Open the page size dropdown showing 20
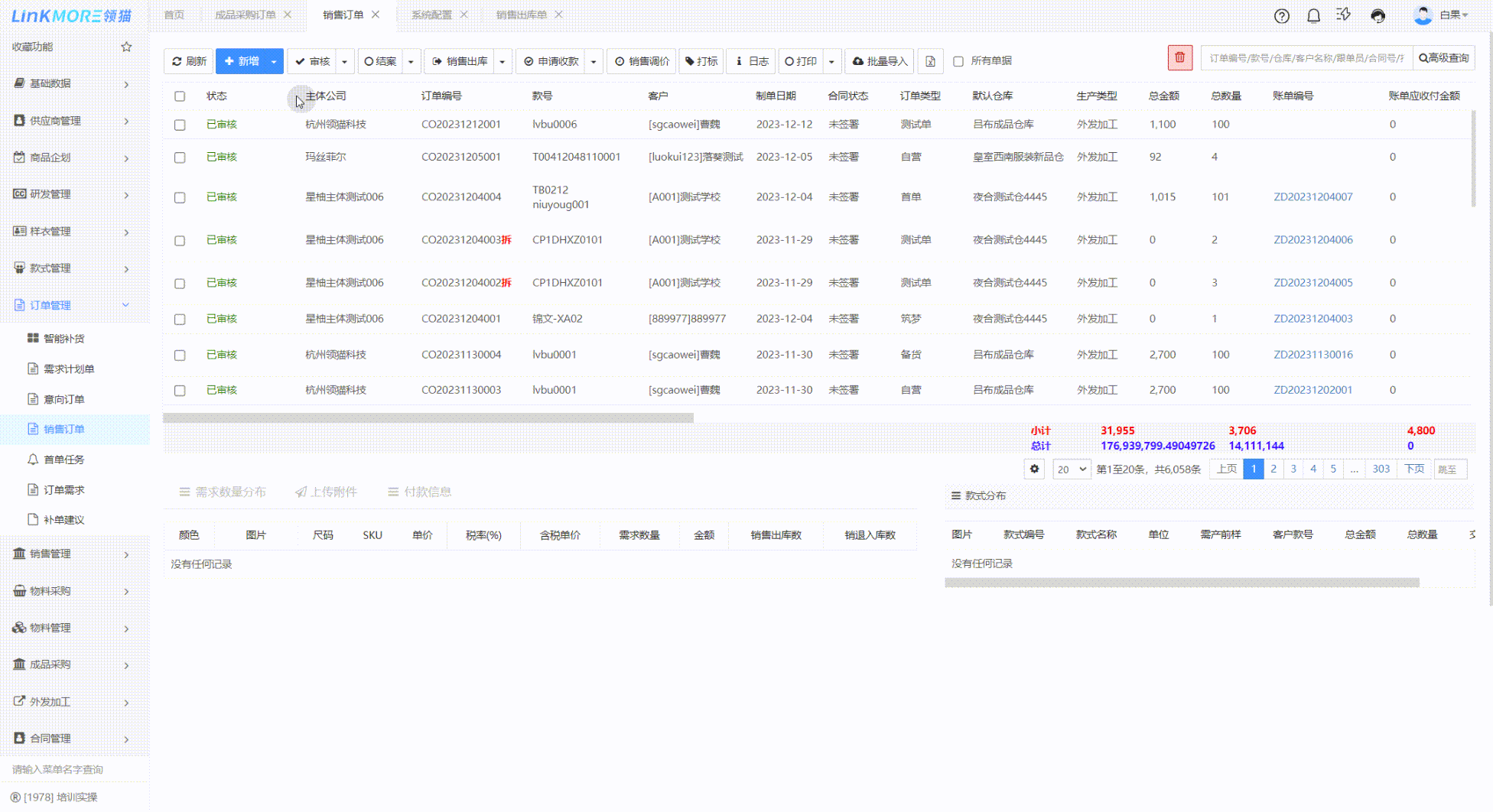 tap(1071, 469)
